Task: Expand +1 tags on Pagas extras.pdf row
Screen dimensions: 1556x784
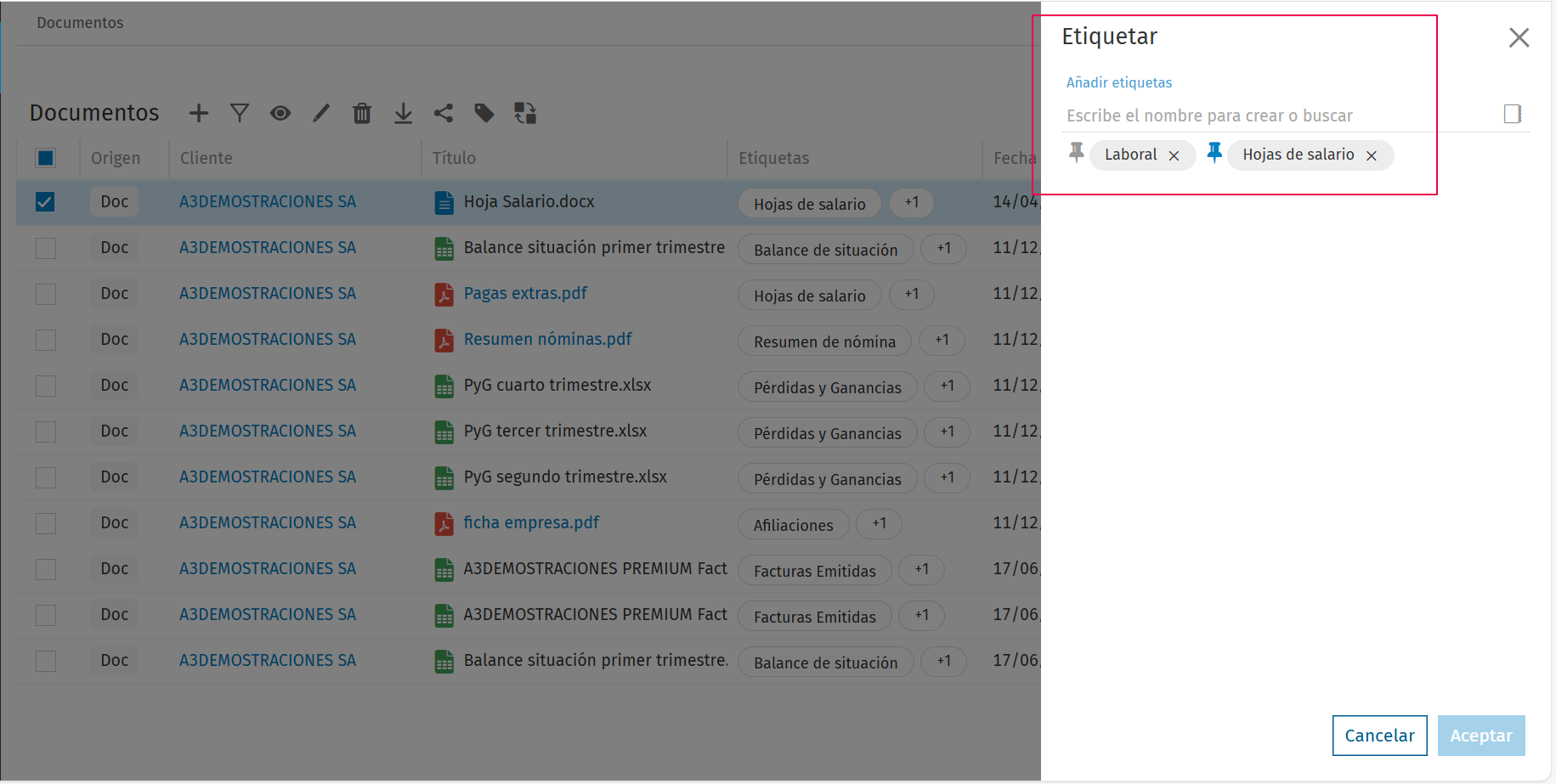Action: point(912,294)
